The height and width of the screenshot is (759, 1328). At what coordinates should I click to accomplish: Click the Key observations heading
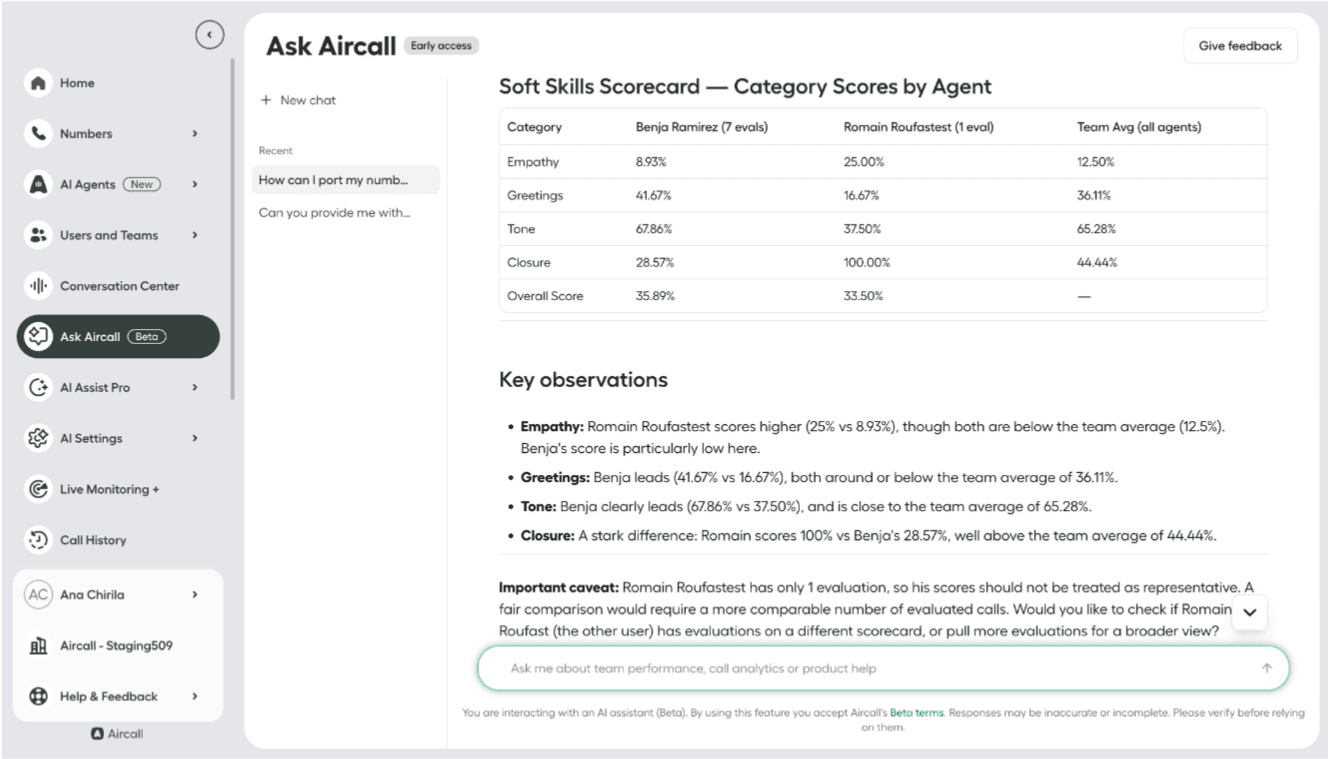click(x=583, y=380)
